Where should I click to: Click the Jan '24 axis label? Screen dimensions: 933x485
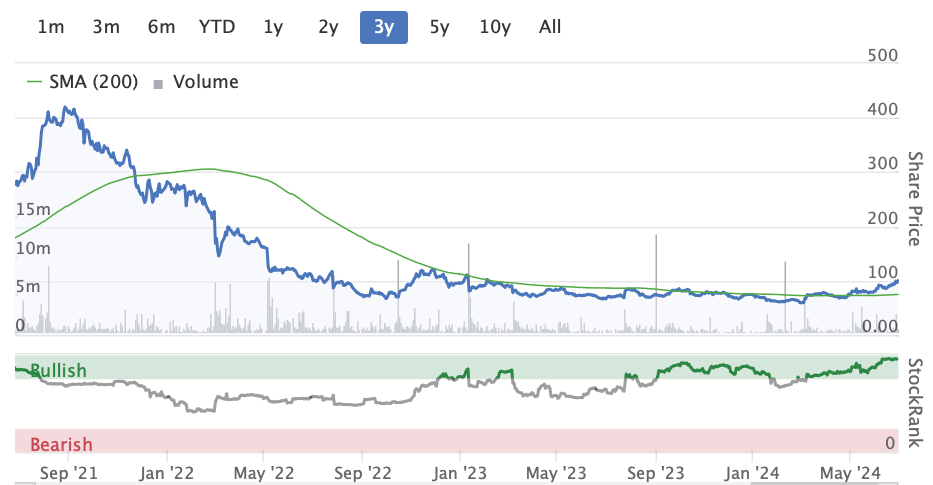click(x=752, y=473)
